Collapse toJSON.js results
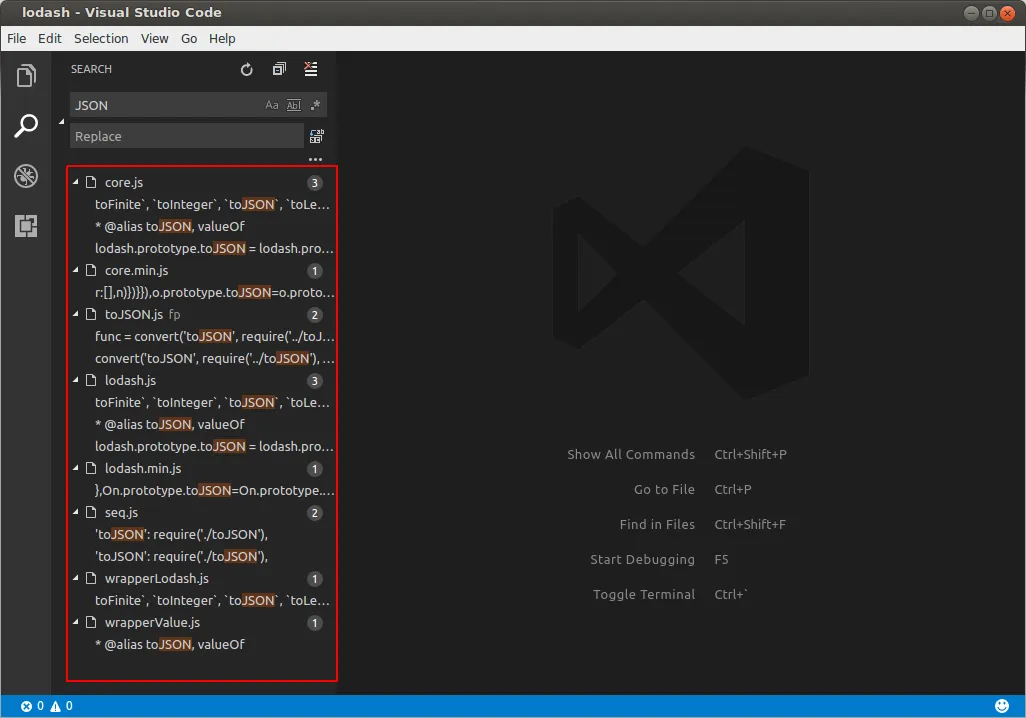 click(x=75, y=314)
